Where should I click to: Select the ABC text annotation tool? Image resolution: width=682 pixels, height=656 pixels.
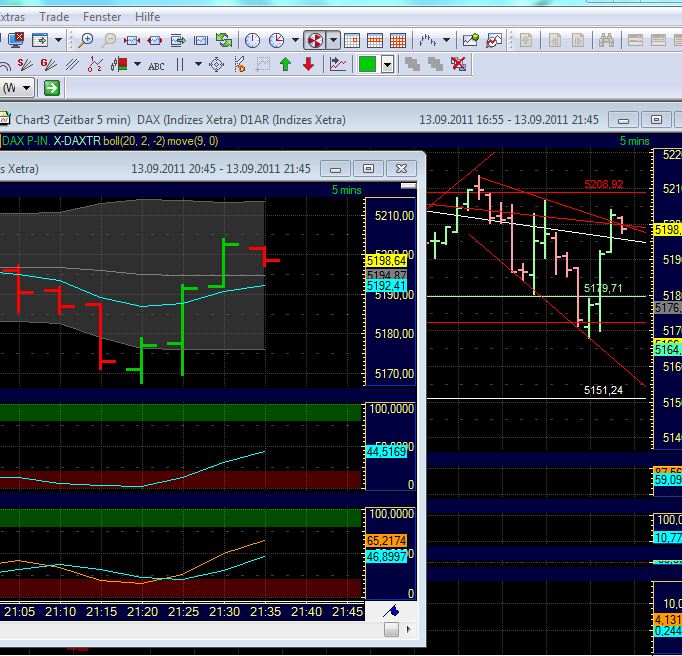156,65
